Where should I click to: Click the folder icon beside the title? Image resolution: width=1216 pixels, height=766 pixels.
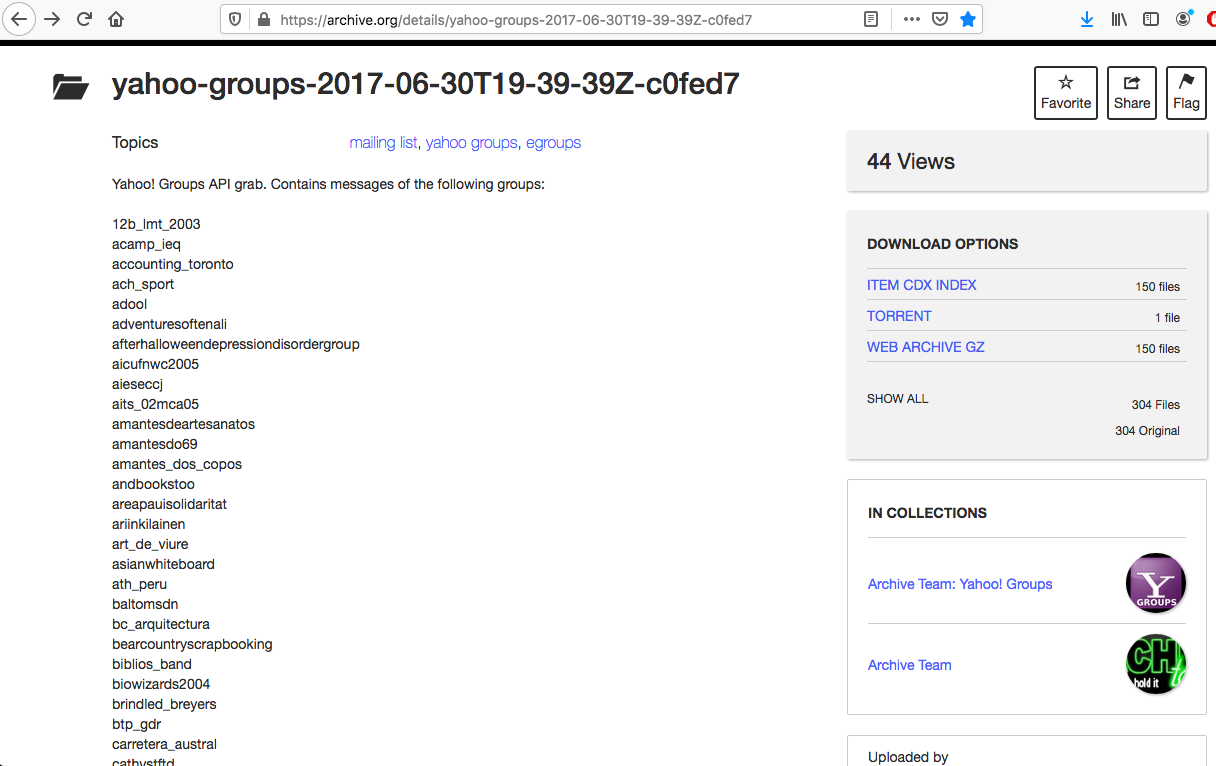(71, 87)
